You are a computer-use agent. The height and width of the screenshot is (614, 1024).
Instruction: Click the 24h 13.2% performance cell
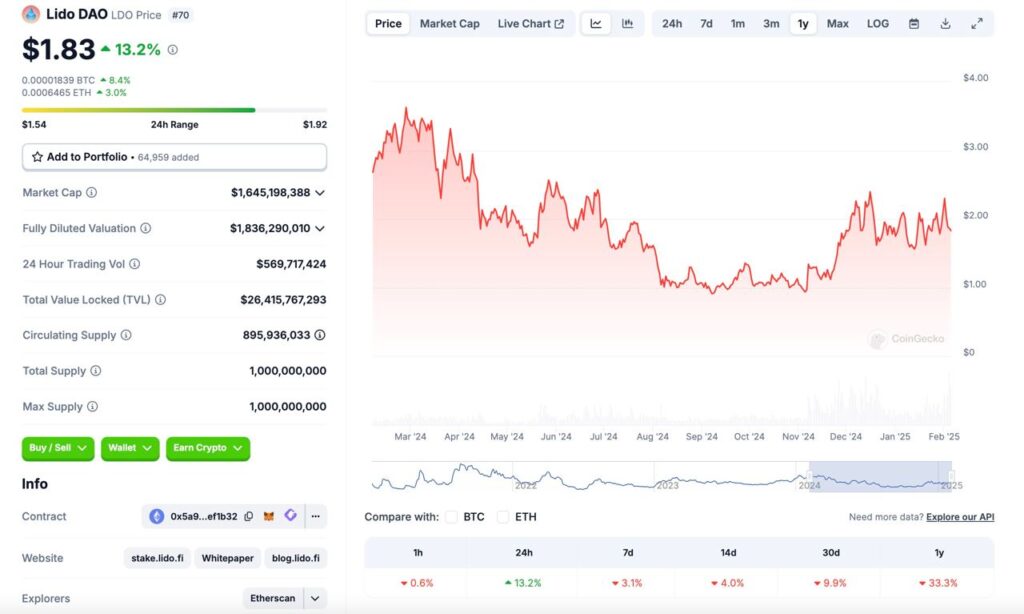523,583
